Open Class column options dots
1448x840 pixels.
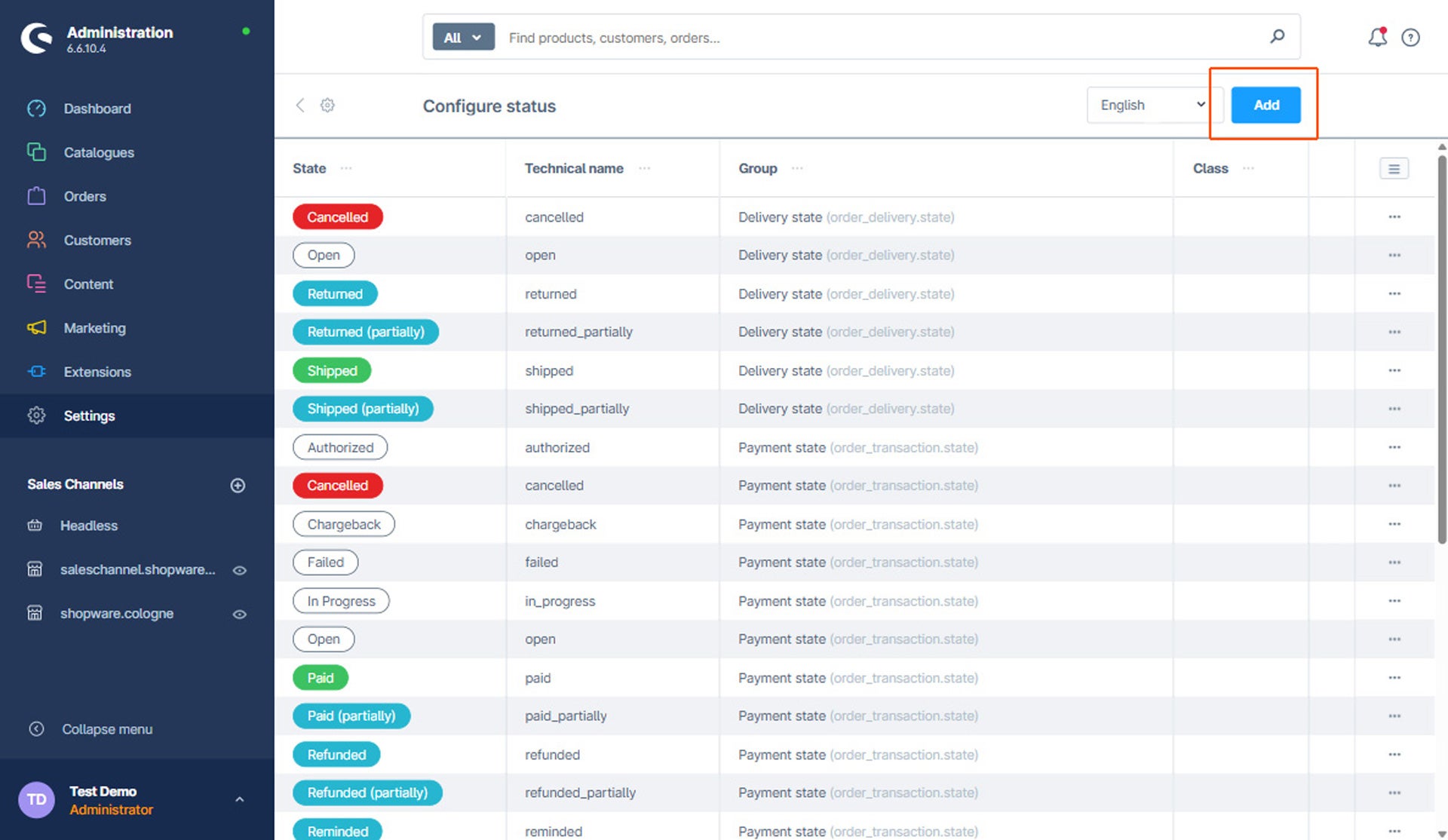pos(1248,168)
